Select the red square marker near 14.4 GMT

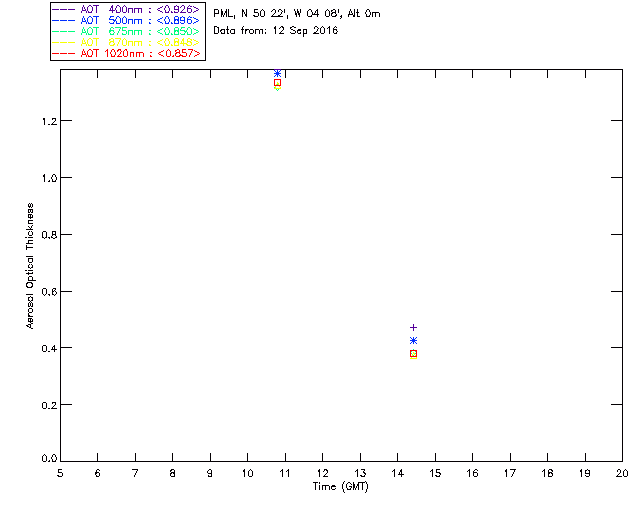413,354
